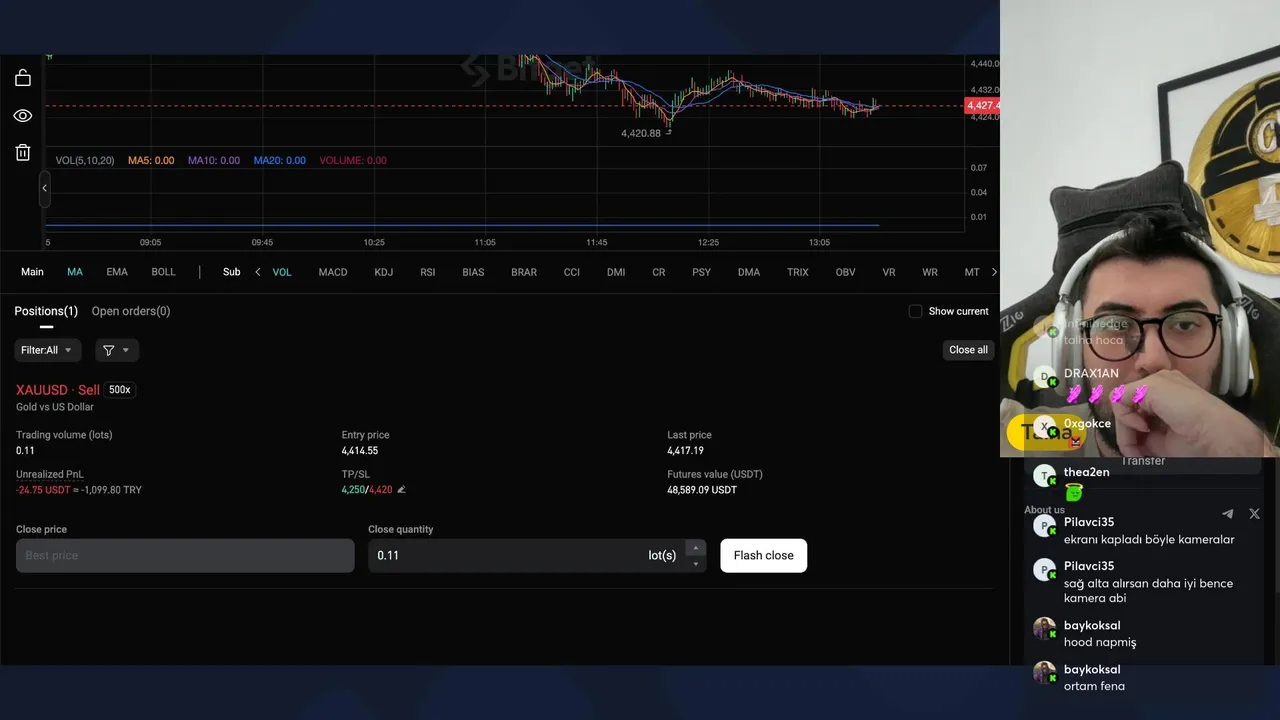
Task: Click the Unrealized PnL label
Action: 50,474
